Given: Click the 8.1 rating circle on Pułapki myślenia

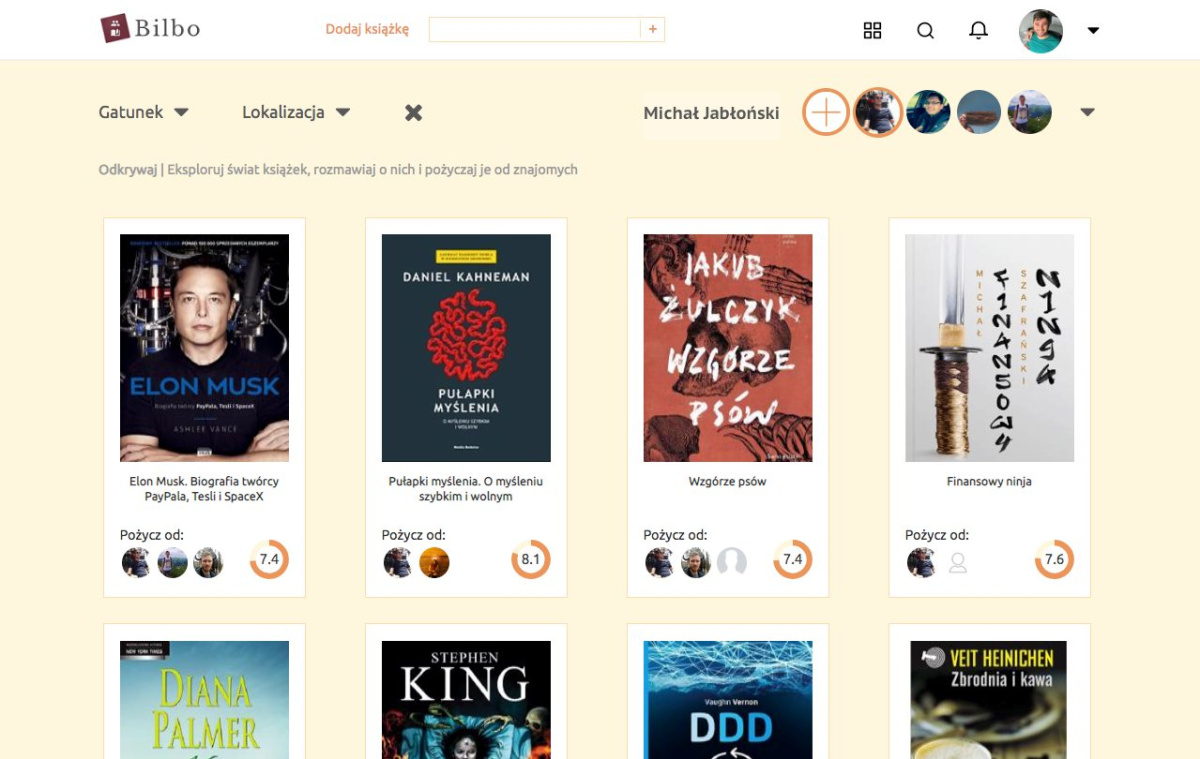Looking at the screenshot, I should tap(531, 559).
